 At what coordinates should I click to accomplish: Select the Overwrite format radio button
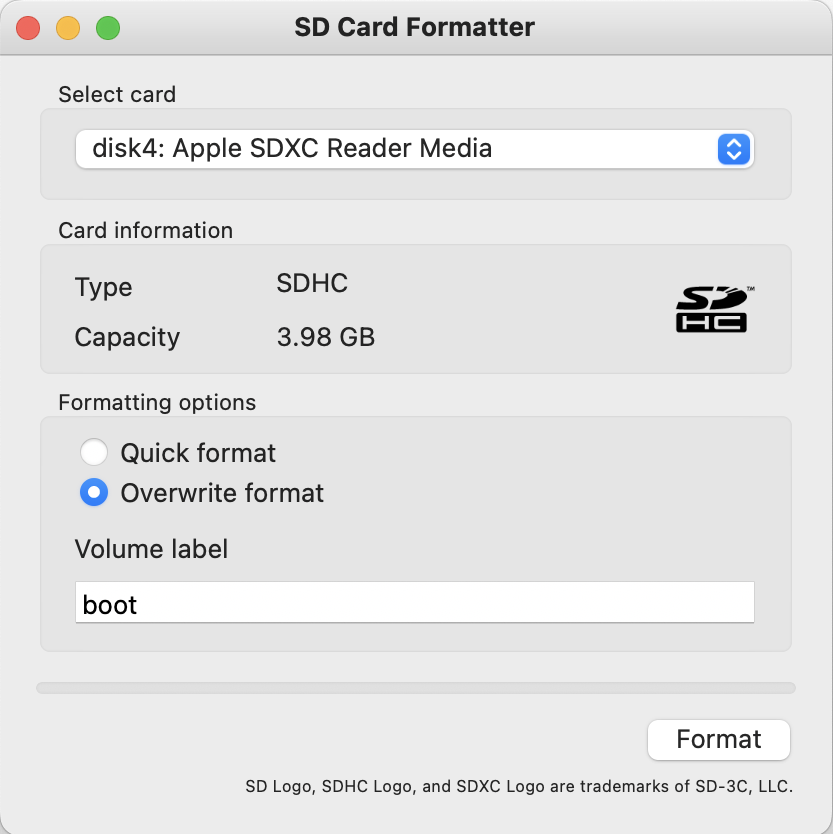point(94,492)
